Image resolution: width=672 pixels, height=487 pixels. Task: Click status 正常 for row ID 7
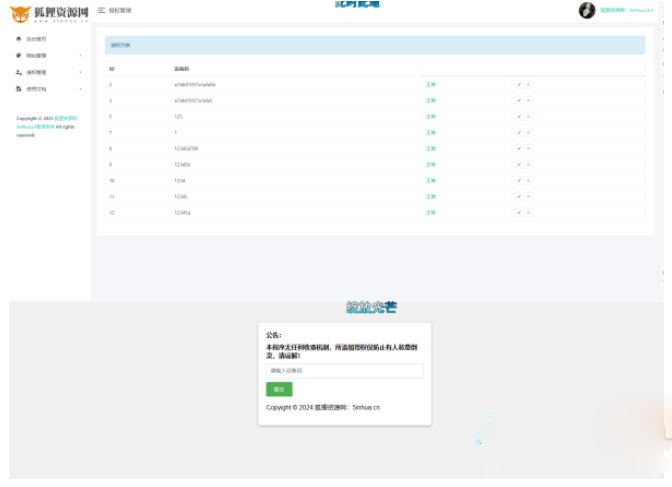[x=431, y=133]
